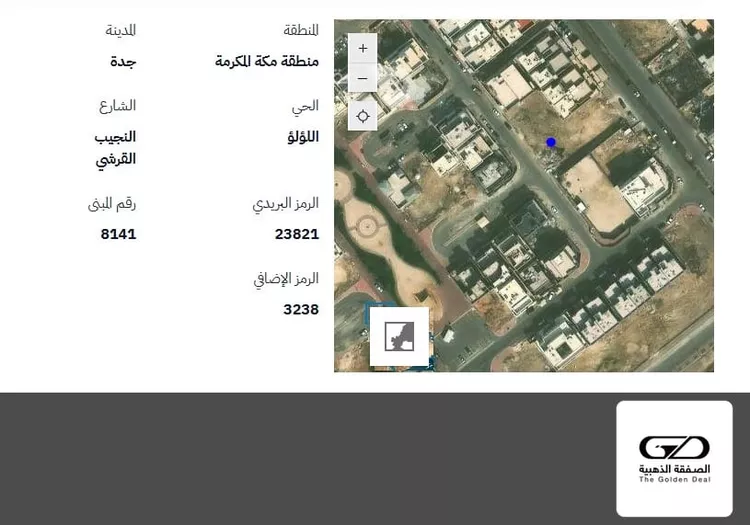Select the postal code value 23821
This screenshot has height=525, width=750.
point(297,234)
